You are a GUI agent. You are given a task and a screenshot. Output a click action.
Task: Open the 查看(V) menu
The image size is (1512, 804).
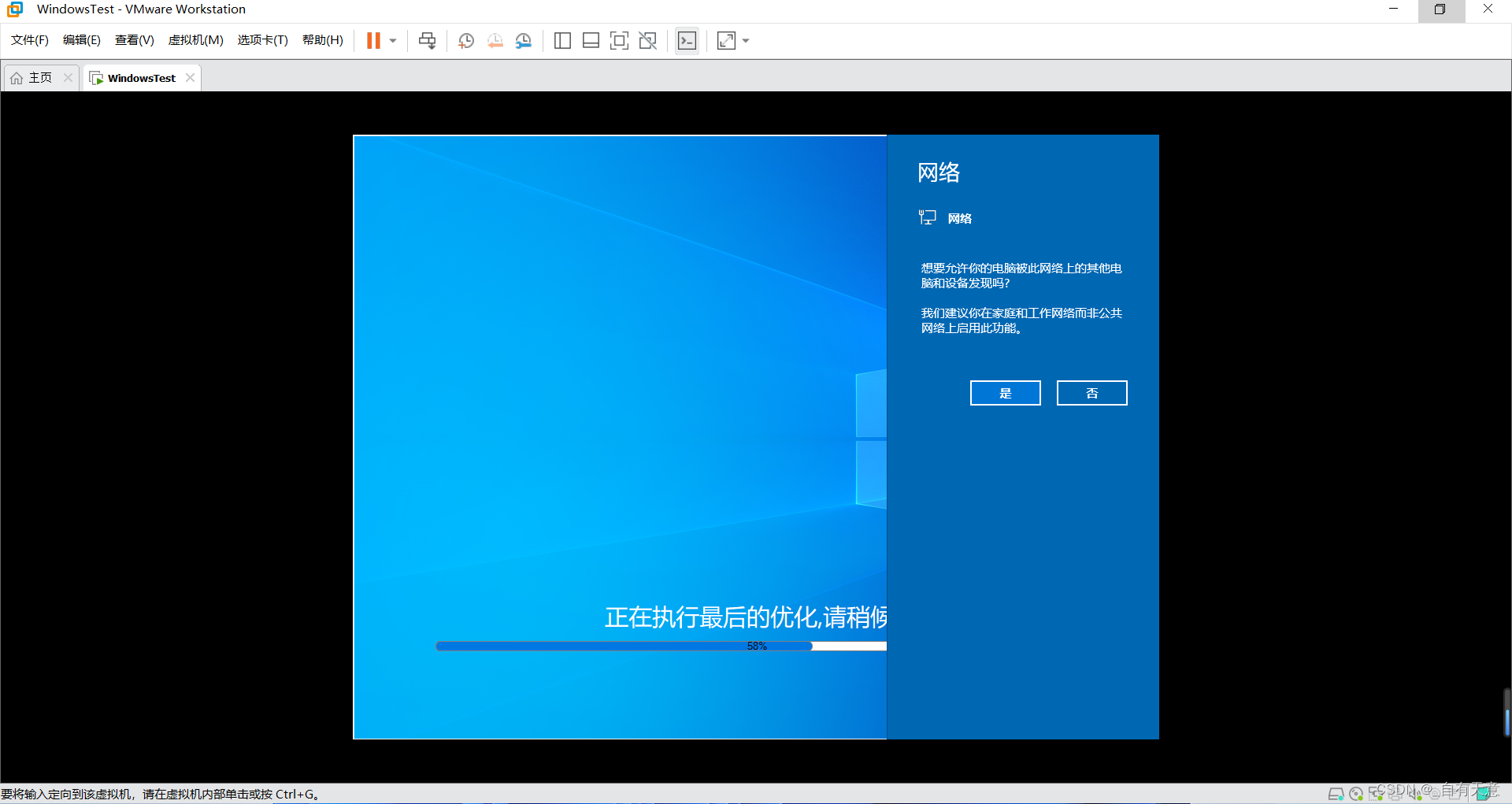135,40
